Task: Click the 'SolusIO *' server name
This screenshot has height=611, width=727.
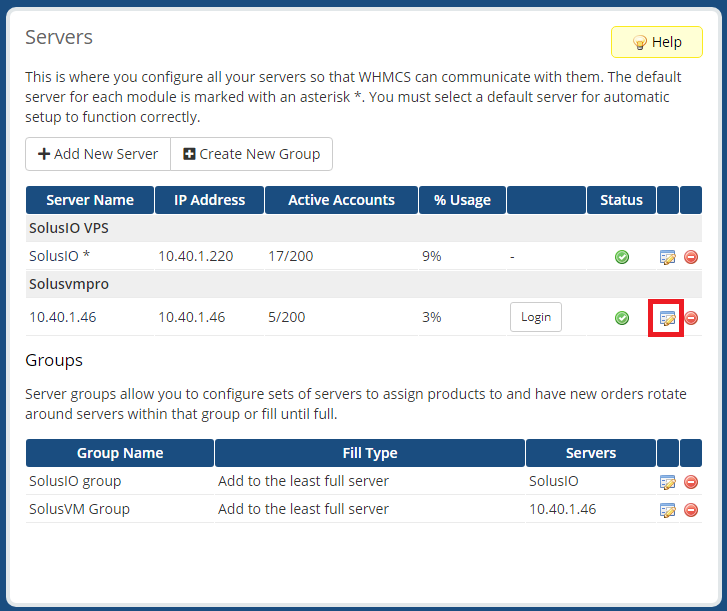Action: [59, 256]
